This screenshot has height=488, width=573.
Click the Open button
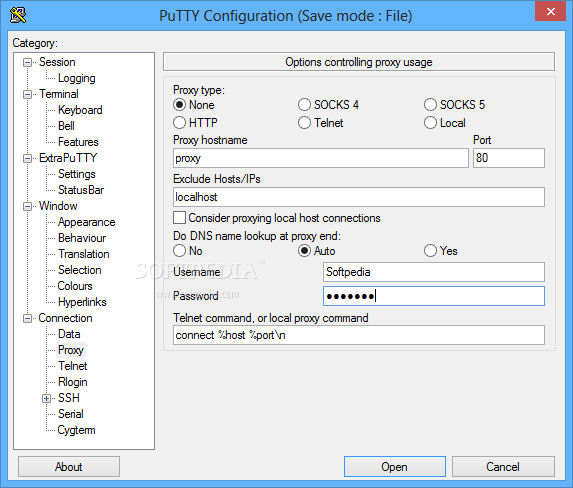click(x=395, y=466)
